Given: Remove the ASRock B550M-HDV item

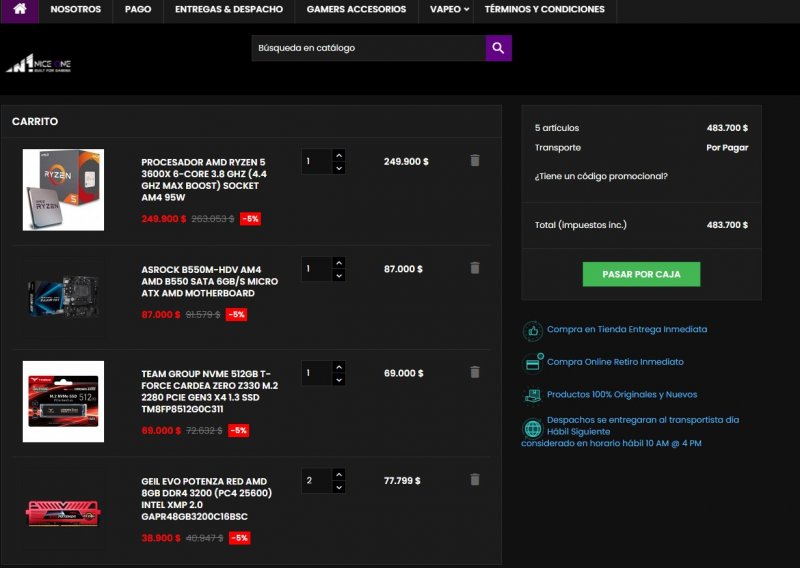Looking at the screenshot, I should (474, 268).
